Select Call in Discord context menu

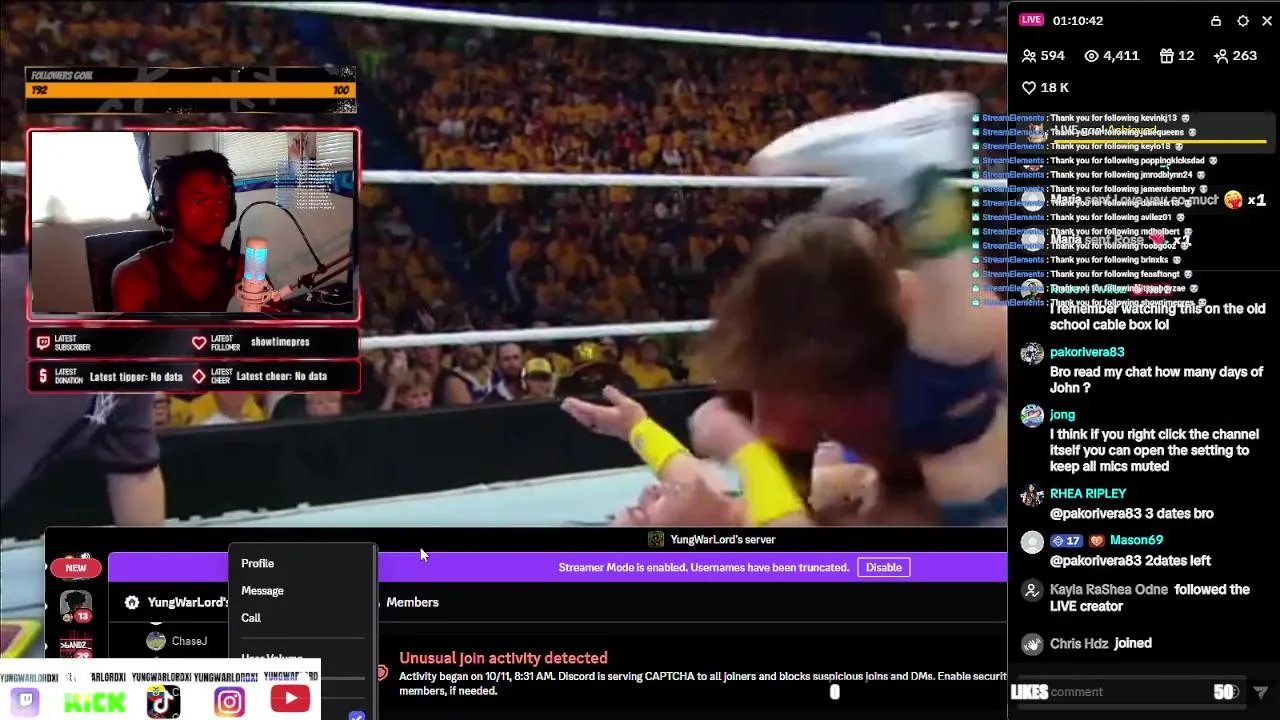(x=251, y=618)
